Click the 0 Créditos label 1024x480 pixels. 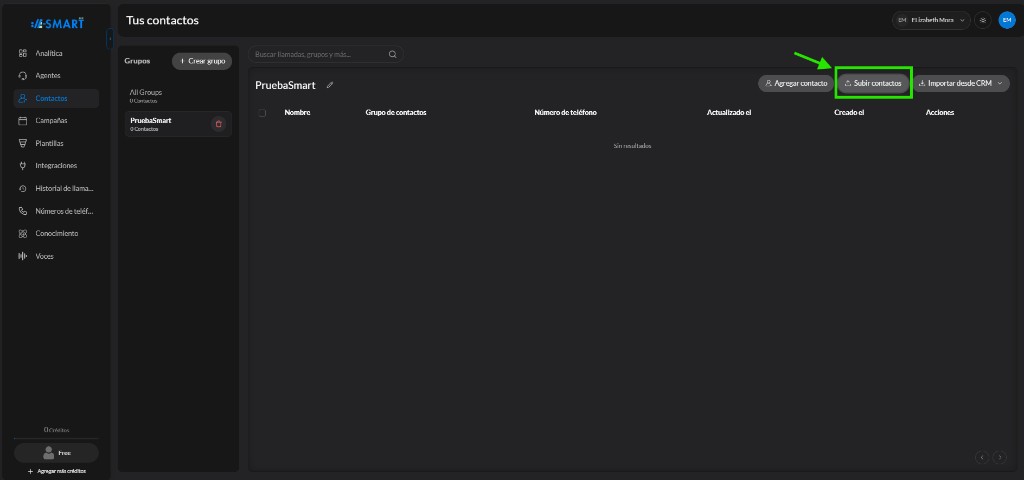point(56,430)
